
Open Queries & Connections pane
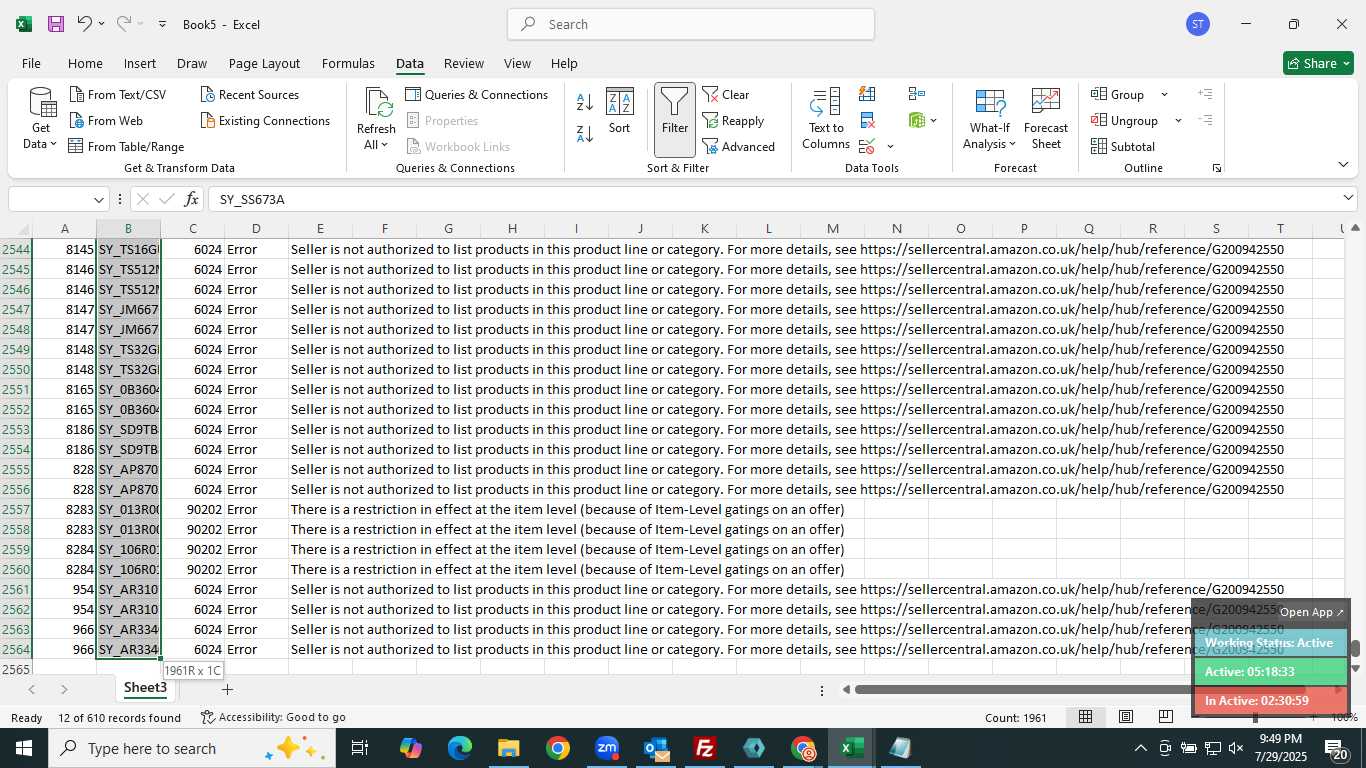coord(477,94)
